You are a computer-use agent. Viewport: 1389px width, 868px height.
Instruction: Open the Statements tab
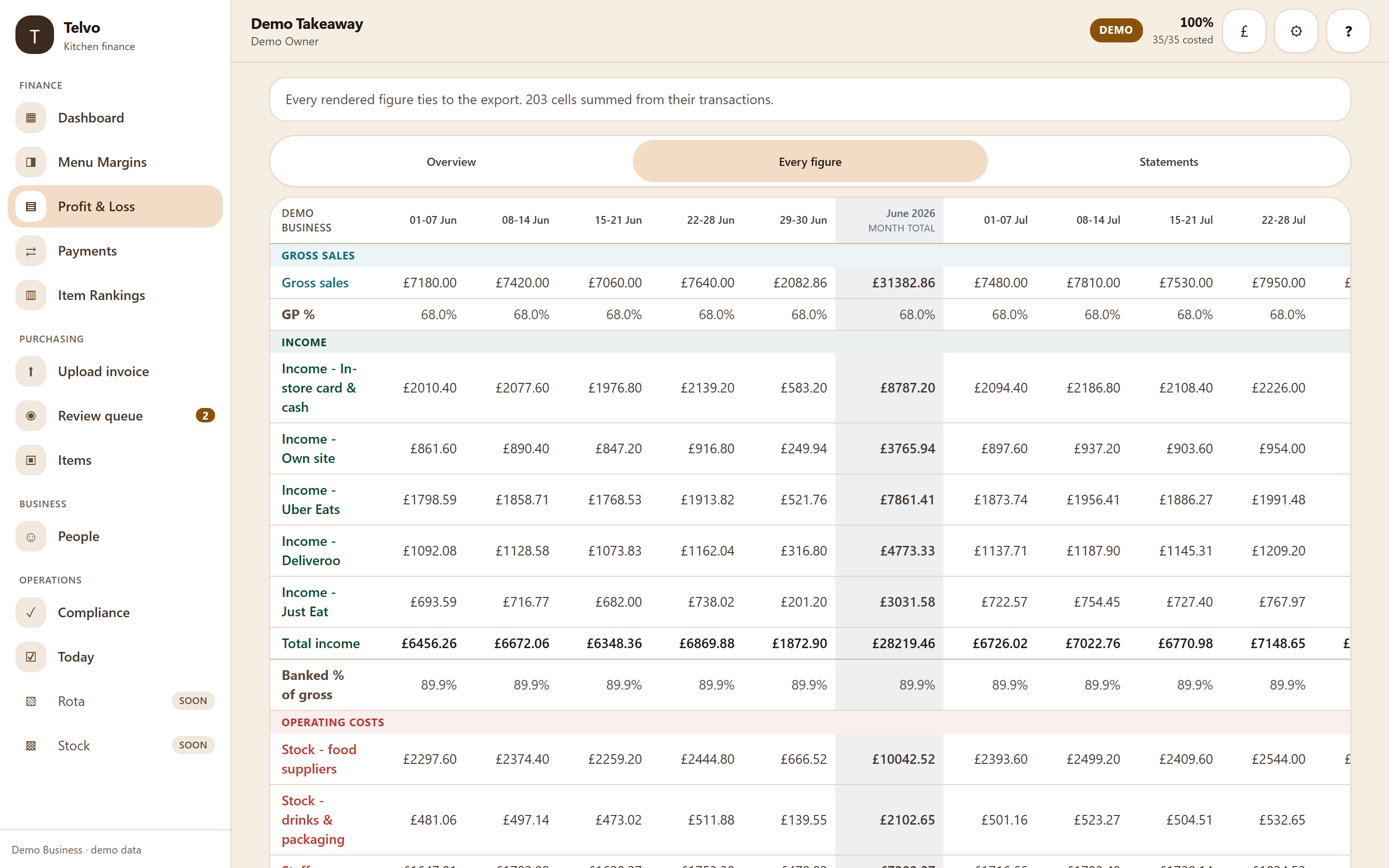click(x=1169, y=162)
